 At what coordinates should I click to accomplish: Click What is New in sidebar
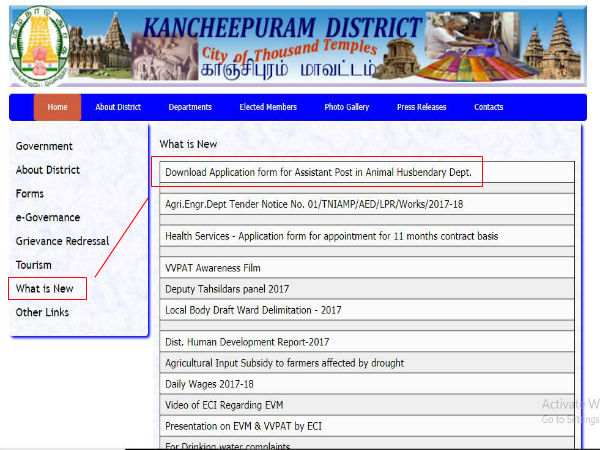click(x=44, y=289)
